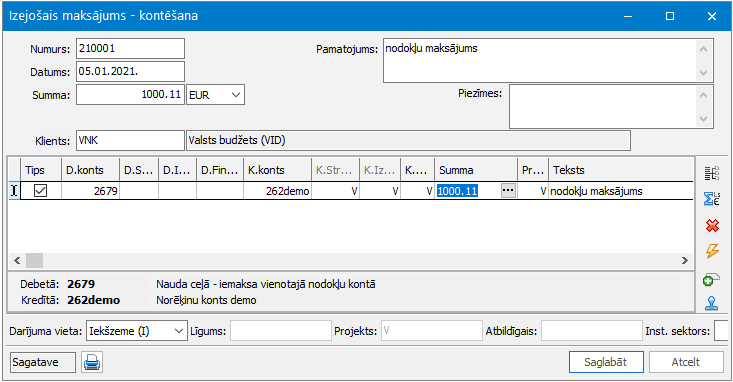
Task: Toggle the Tips checkbox in first row
Action: tap(41, 191)
